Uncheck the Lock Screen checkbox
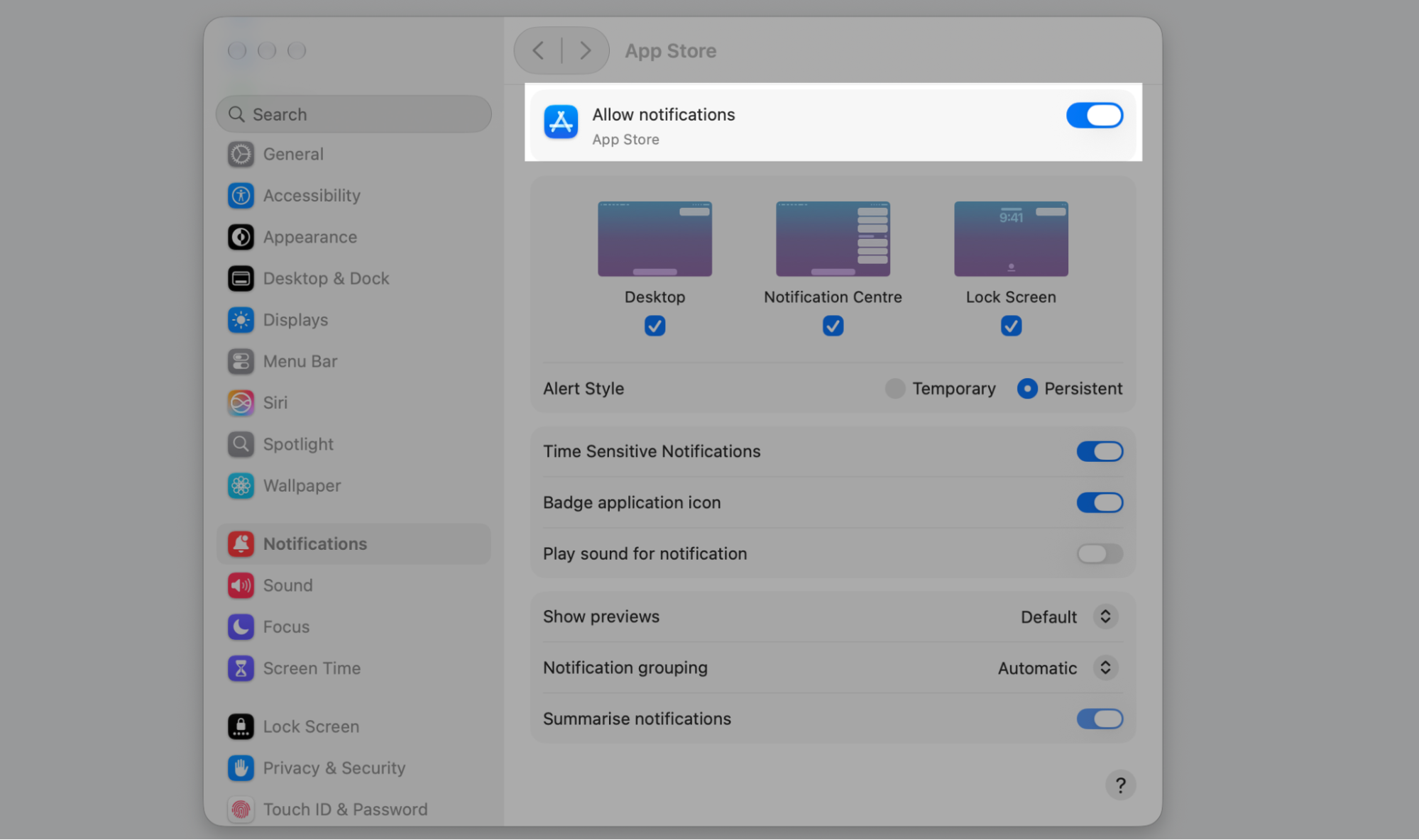Viewport: 1419px width, 840px height. coord(1011,326)
